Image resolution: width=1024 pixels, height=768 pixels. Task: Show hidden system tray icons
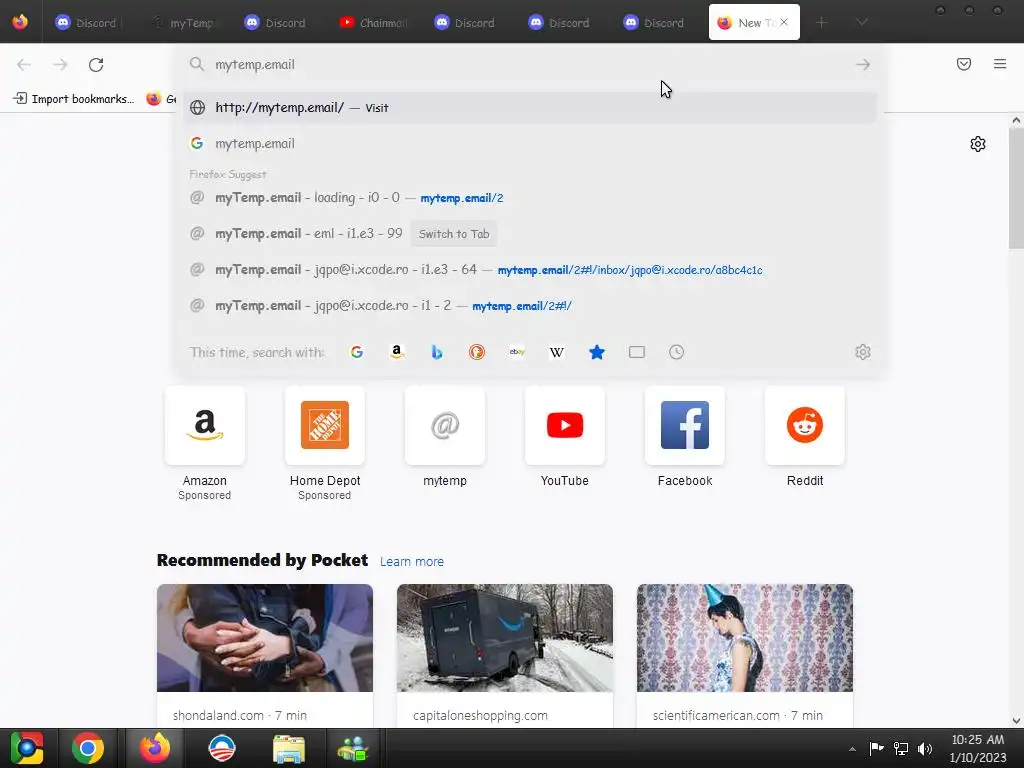pos(852,749)
